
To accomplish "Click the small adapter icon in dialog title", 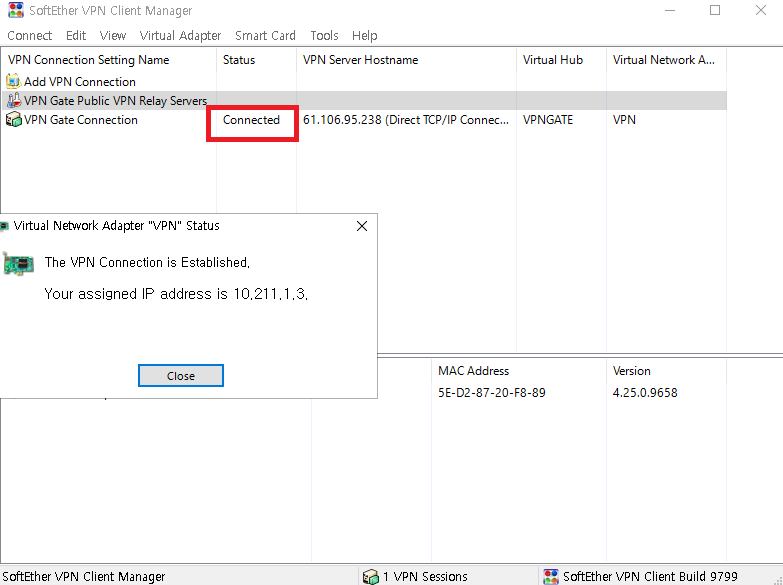I will (4, 226).
